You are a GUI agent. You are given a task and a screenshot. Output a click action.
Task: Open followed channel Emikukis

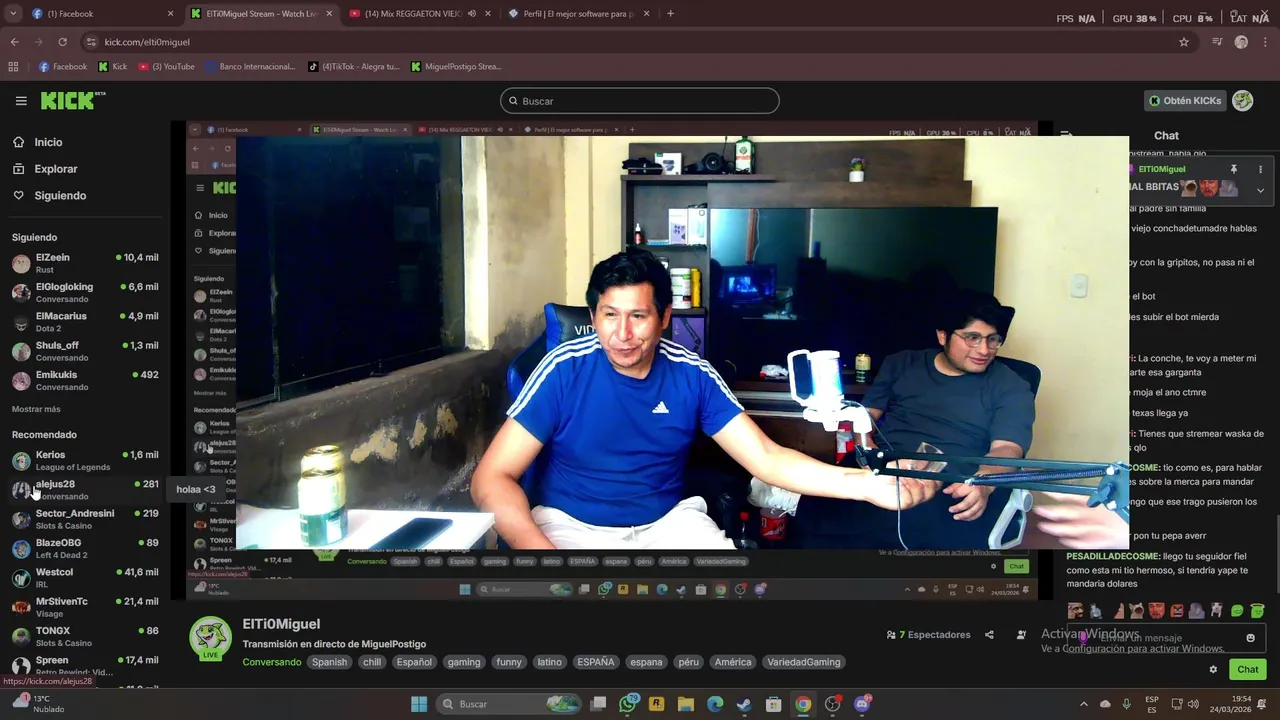coord(85,380)
